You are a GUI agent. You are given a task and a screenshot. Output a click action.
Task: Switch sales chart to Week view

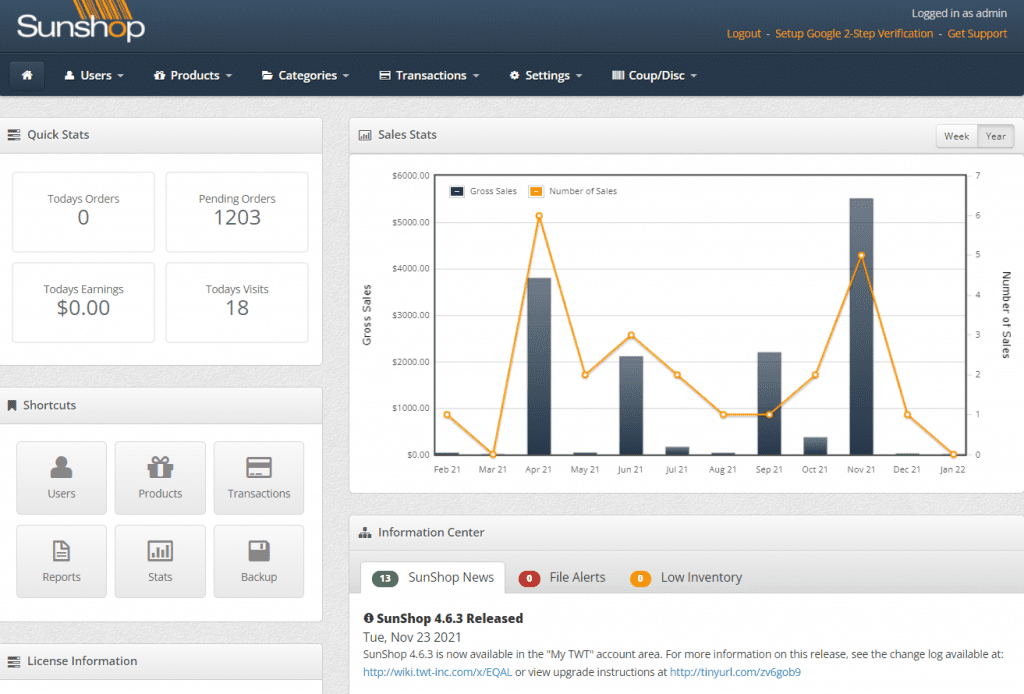(956, 136)
